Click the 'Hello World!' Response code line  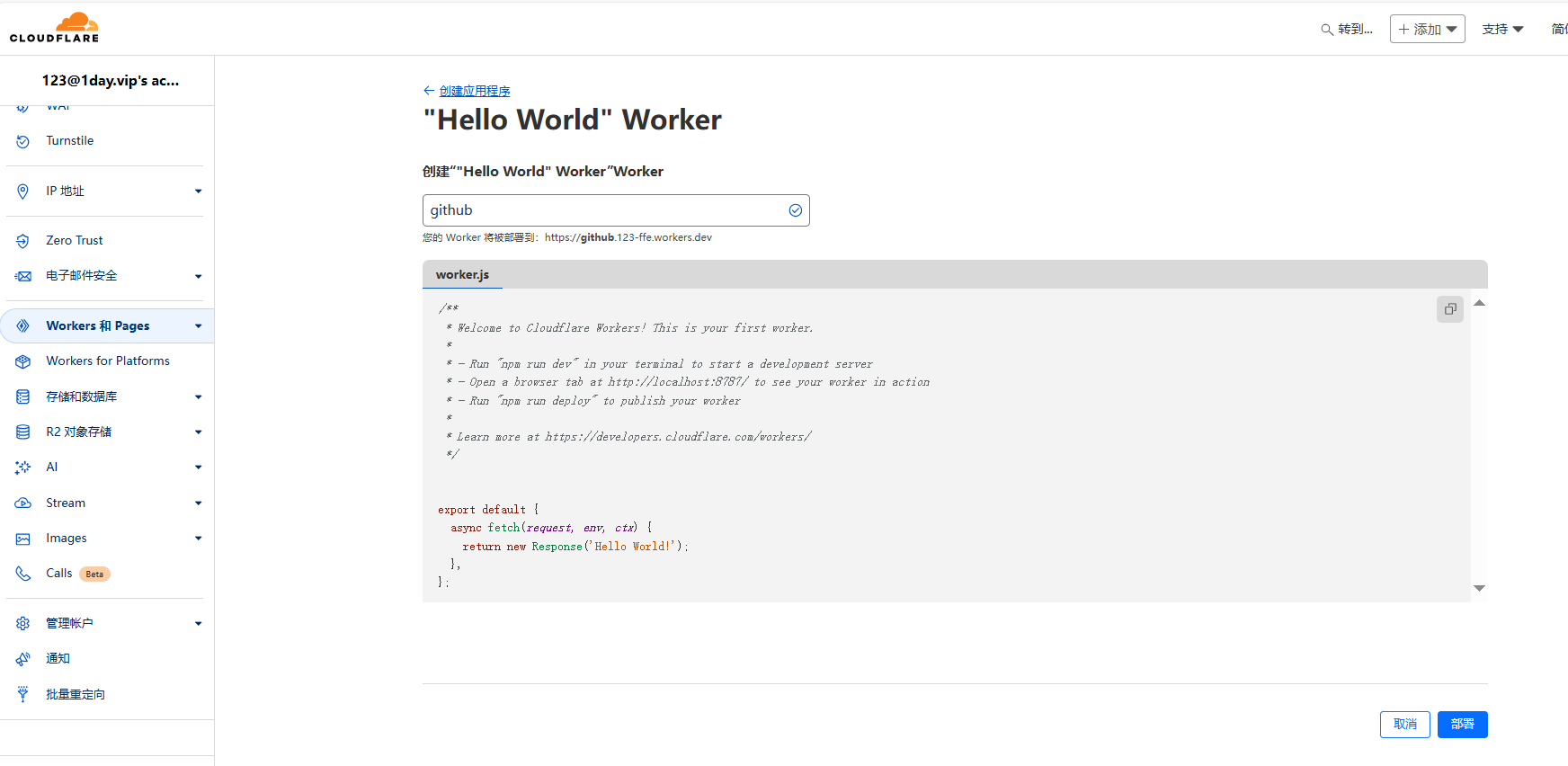coord(575,547)
